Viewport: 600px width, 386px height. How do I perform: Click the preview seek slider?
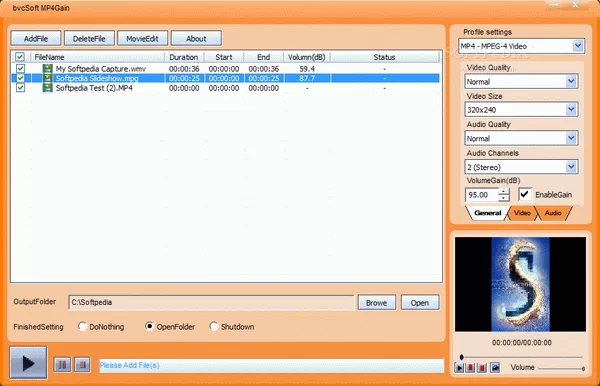tap(521, 357)
